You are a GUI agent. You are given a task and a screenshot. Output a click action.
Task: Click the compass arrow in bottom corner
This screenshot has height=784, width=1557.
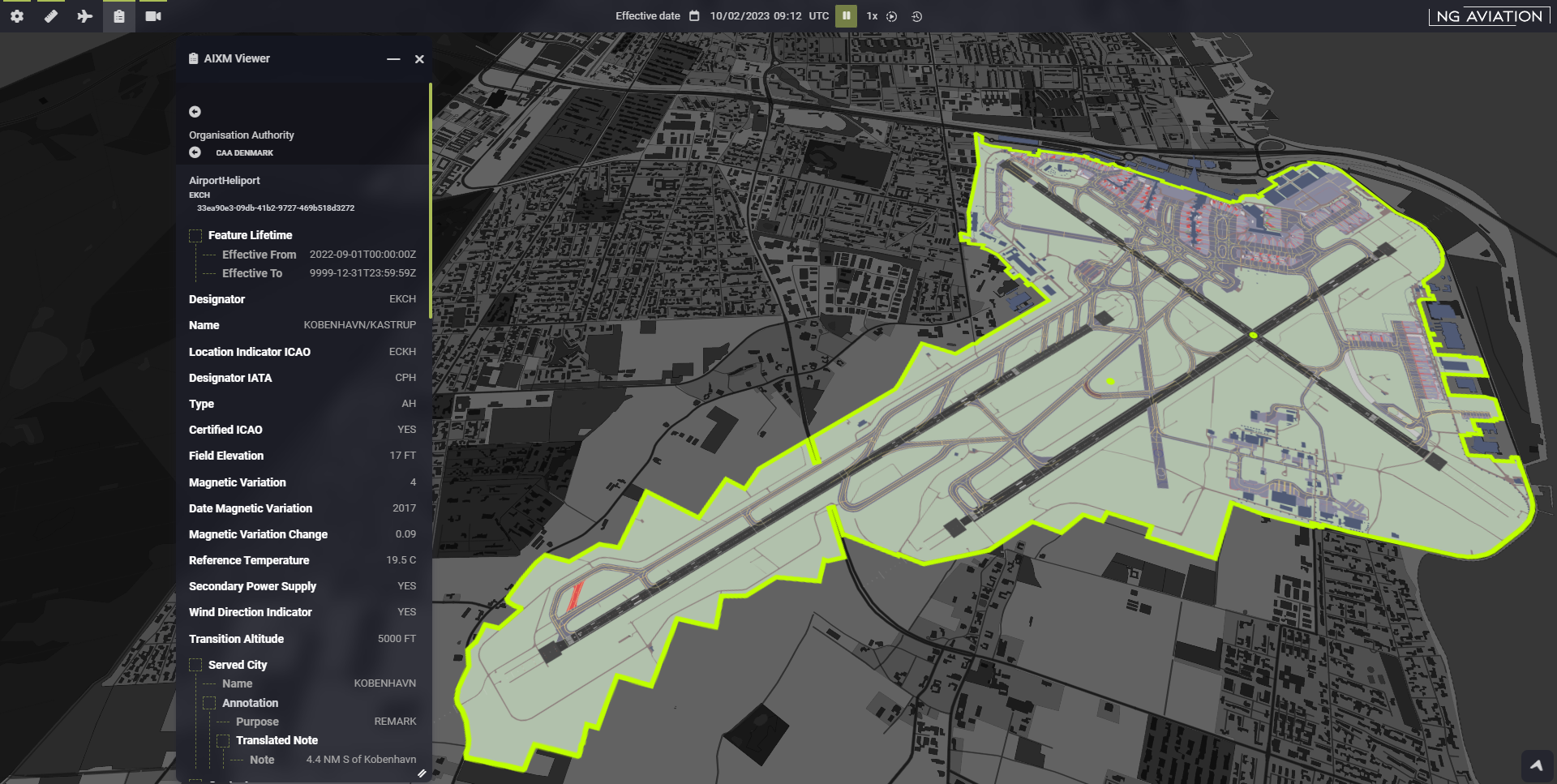pyautogui.click(x=1536, y=765)
